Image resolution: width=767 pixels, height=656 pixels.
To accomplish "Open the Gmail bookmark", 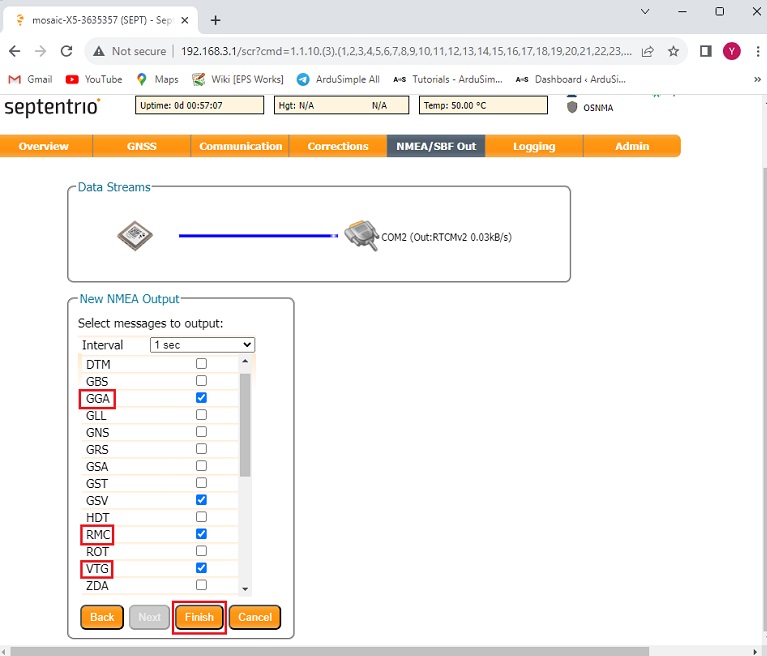I will coord(30,79).
